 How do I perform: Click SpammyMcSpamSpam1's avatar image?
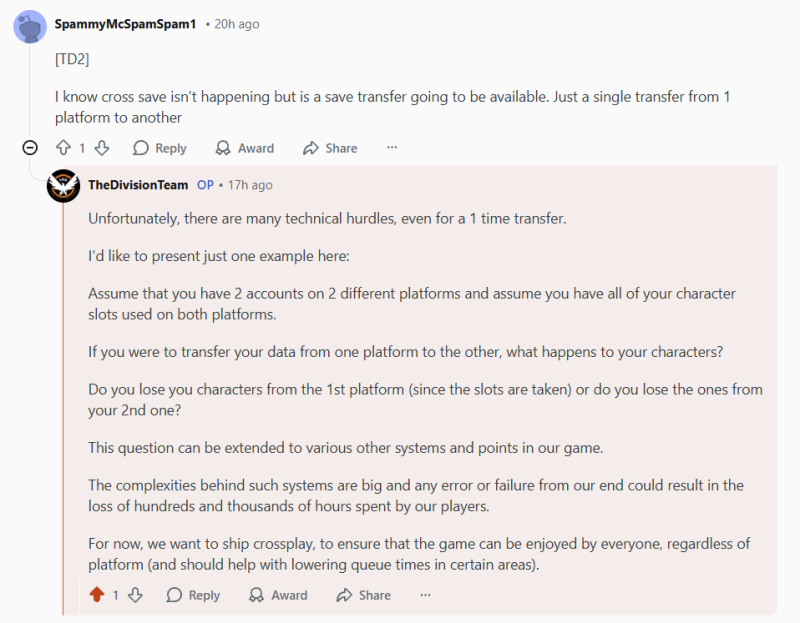pos(30,26)
